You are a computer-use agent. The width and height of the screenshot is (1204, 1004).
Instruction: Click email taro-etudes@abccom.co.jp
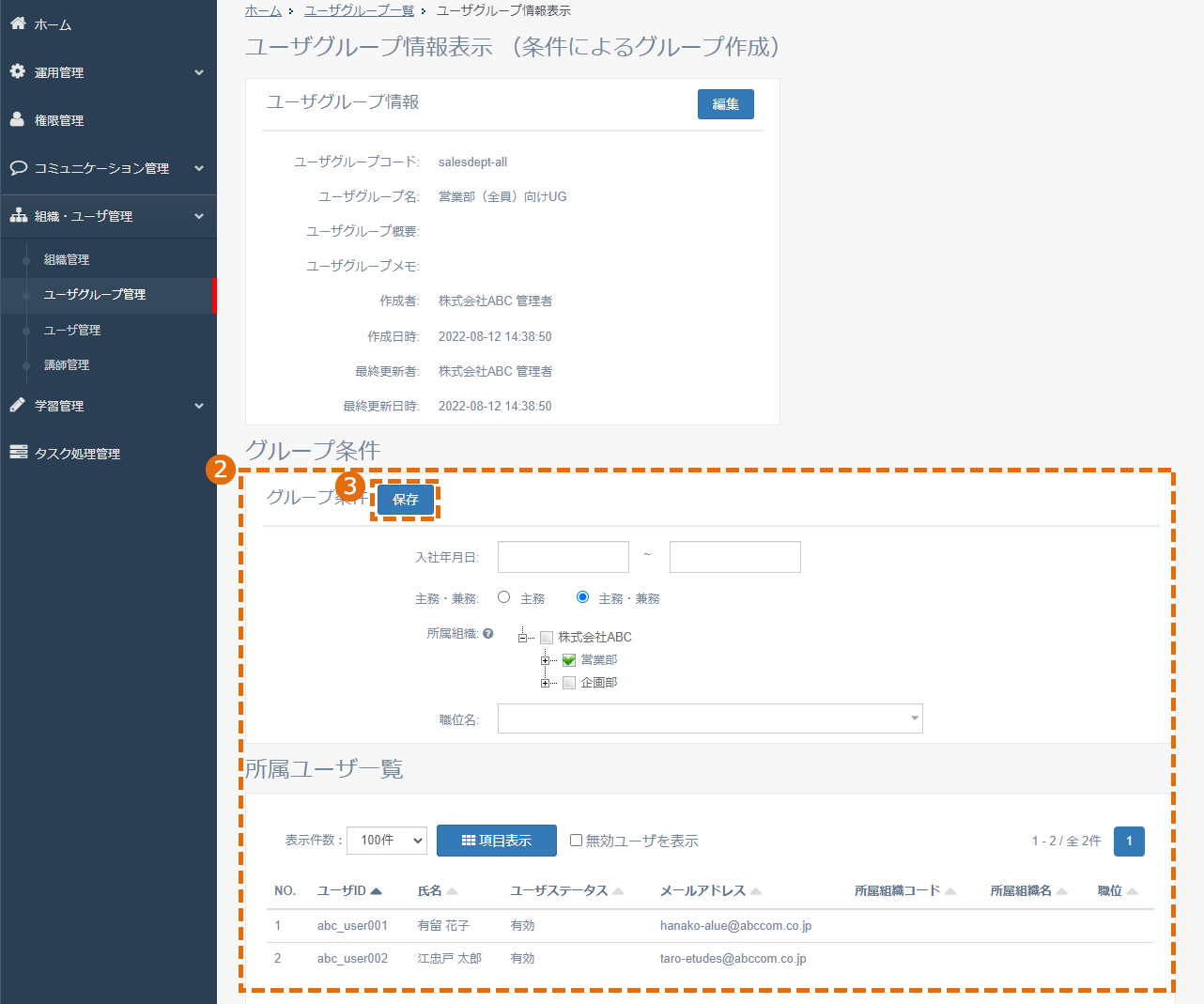(733, 959)
